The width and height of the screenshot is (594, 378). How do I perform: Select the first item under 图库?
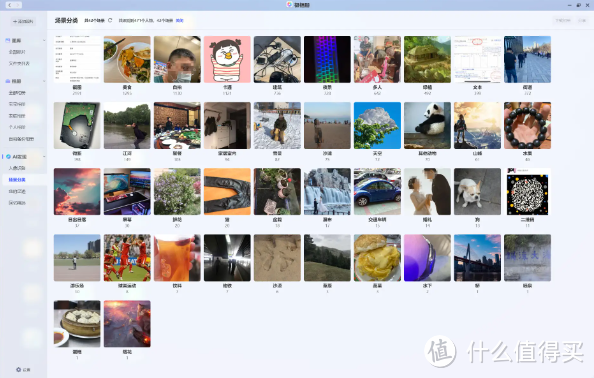coord(17,52)
